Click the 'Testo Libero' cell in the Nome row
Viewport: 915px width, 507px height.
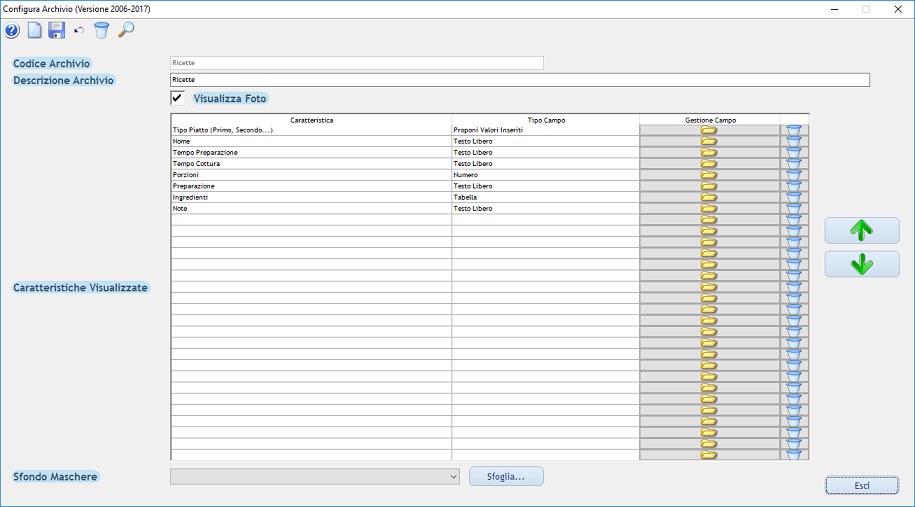(x=546, y=141)
